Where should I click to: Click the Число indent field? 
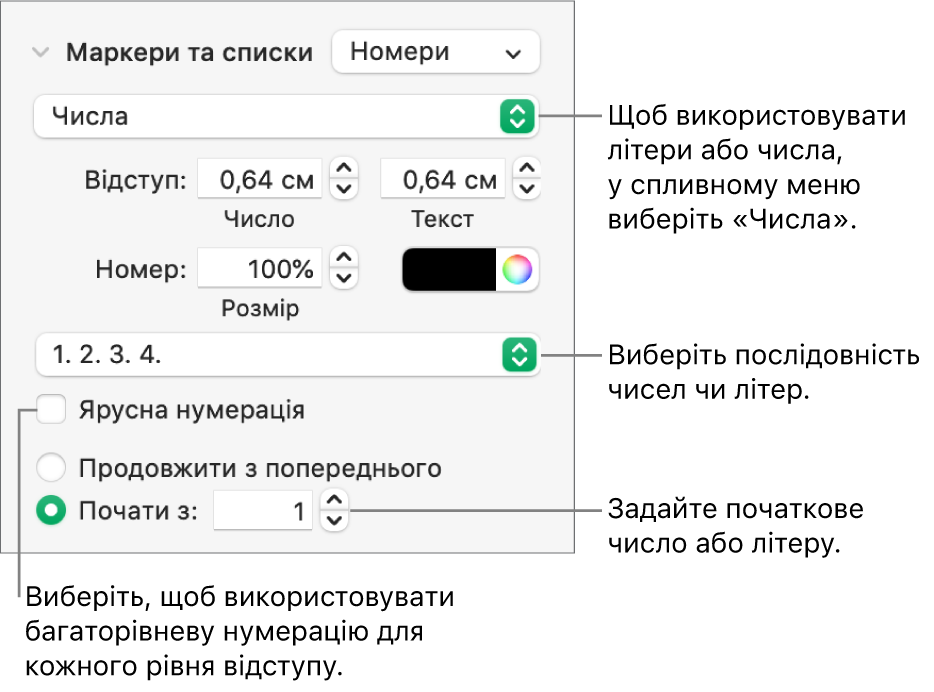[260, 180]
